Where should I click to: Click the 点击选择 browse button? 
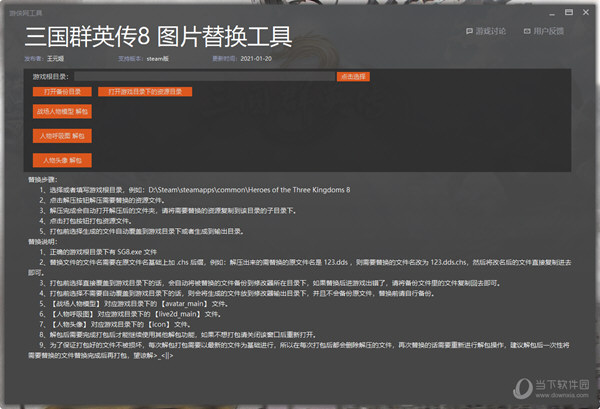pyautogui.click(x=353, y=77)
